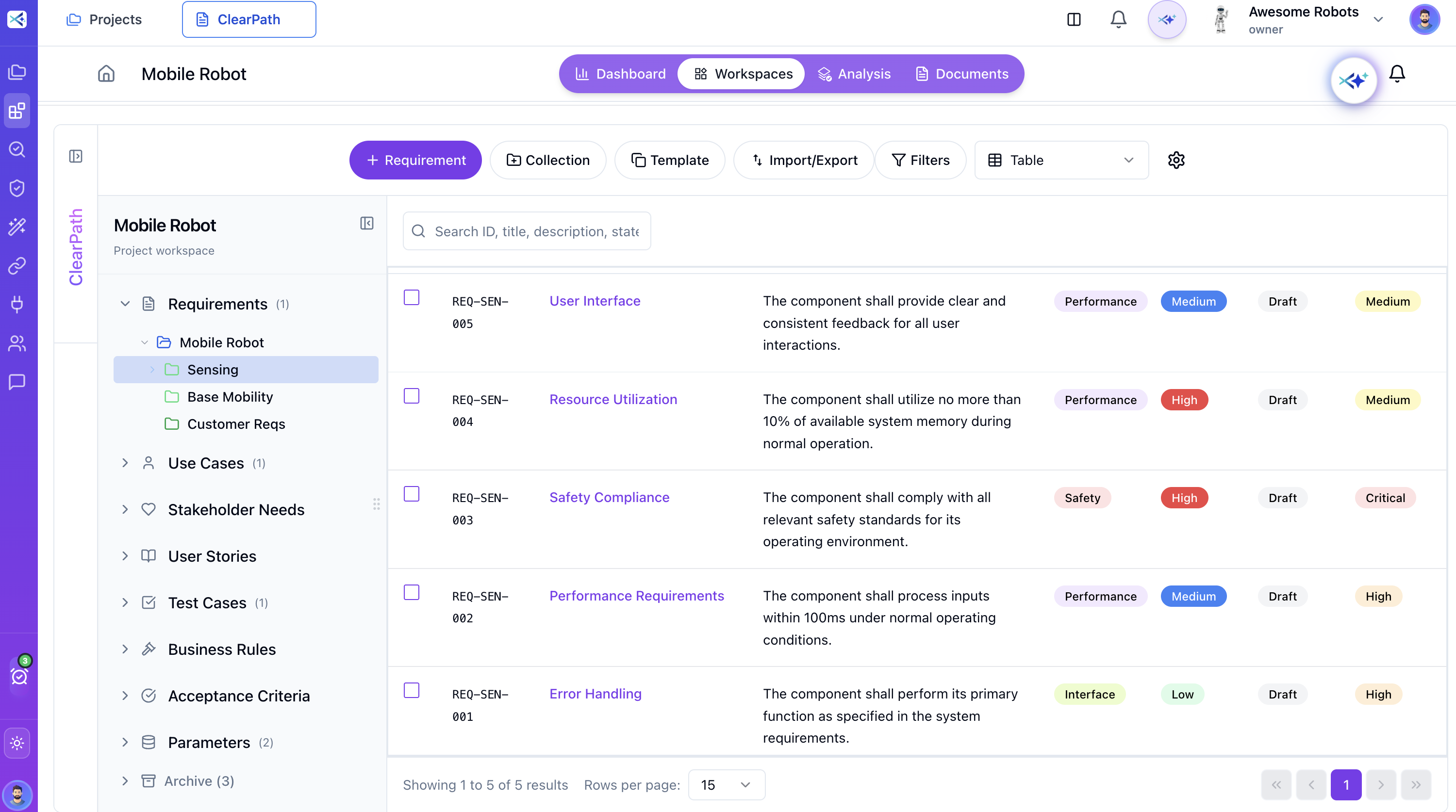Switch to the Dashboard tab
Viewport: 1456px width, 812px height.
(621, 73)
